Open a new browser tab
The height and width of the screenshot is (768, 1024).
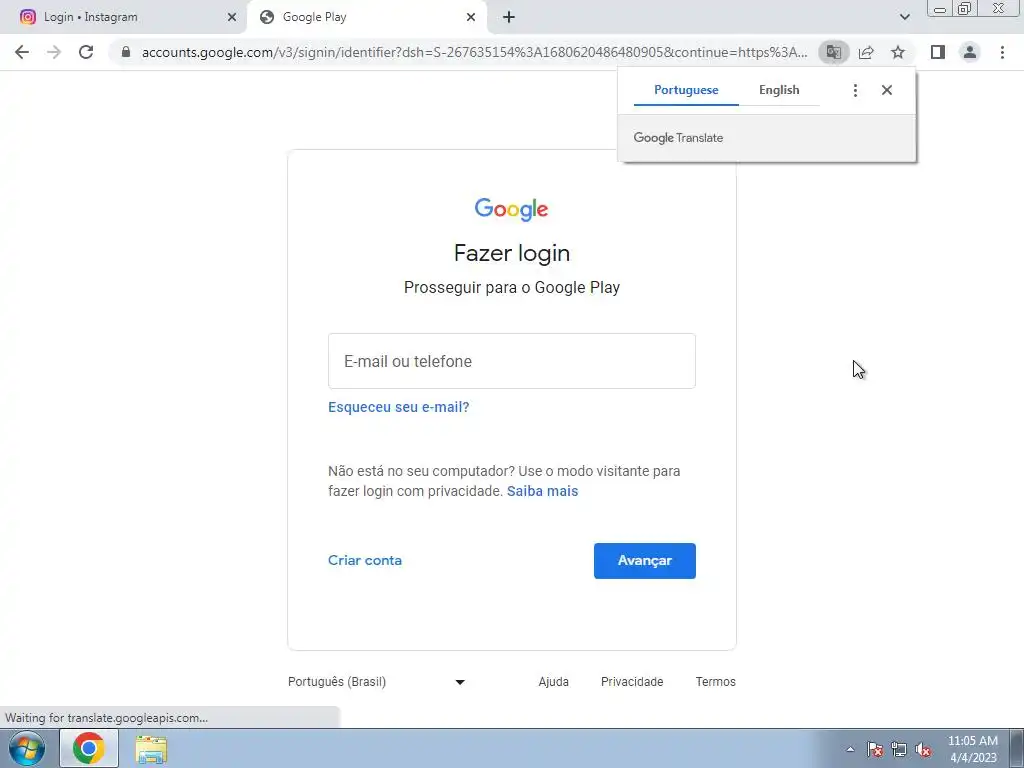(x=509, y=18)
